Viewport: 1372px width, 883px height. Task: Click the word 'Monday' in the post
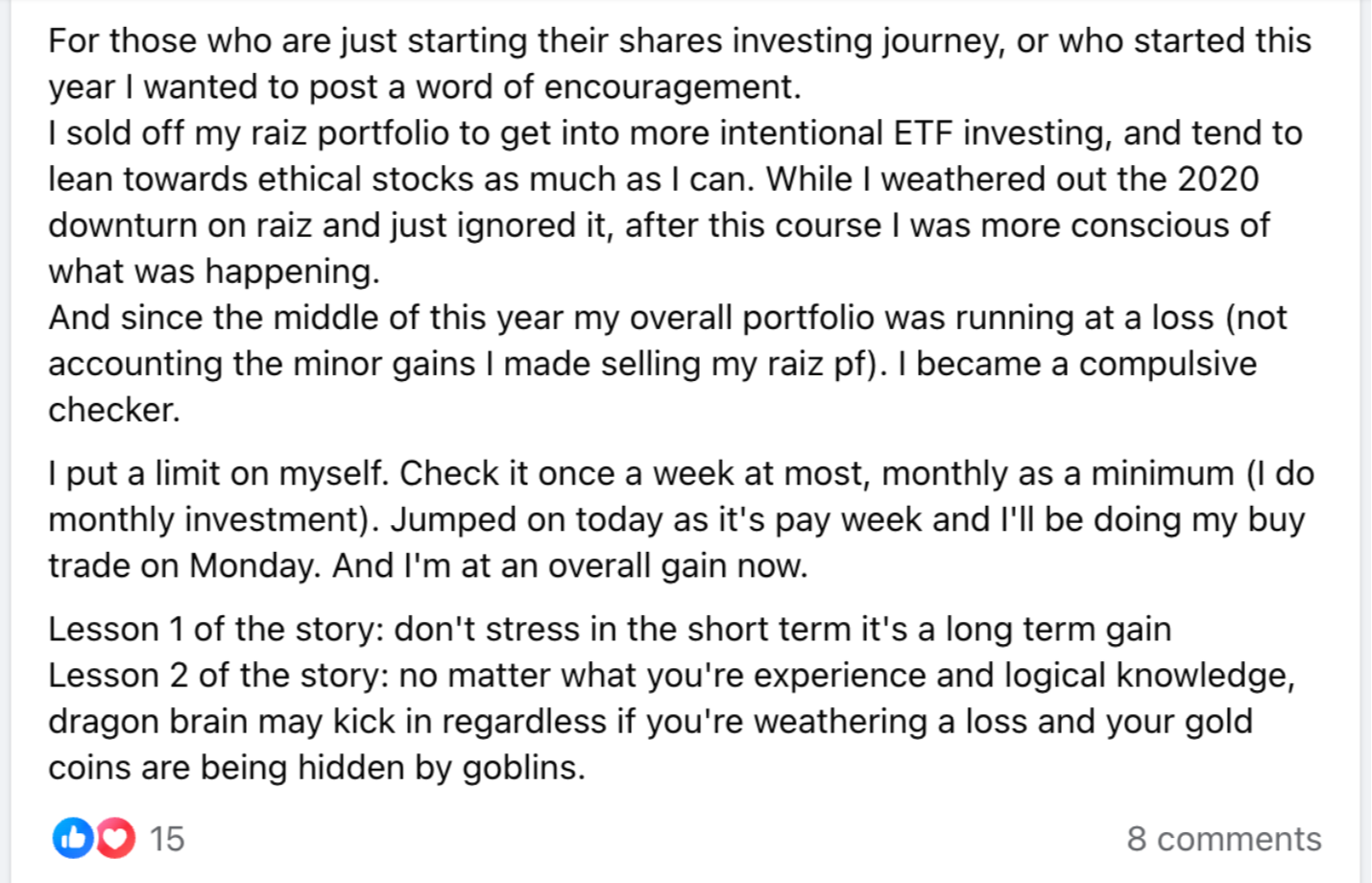253,565
